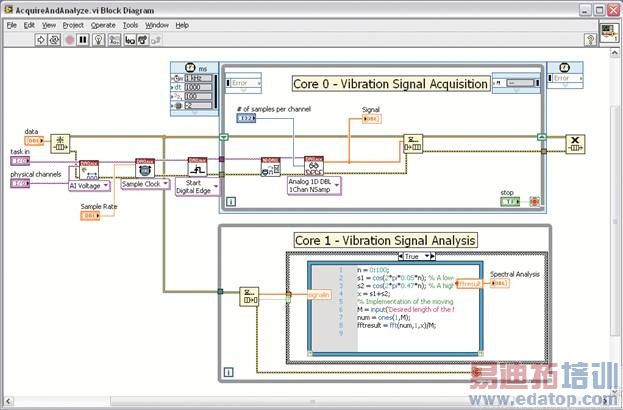Open the case structure True selector dropdown
The height and width of the screenshot is (410, 623).
click(427, 256)
